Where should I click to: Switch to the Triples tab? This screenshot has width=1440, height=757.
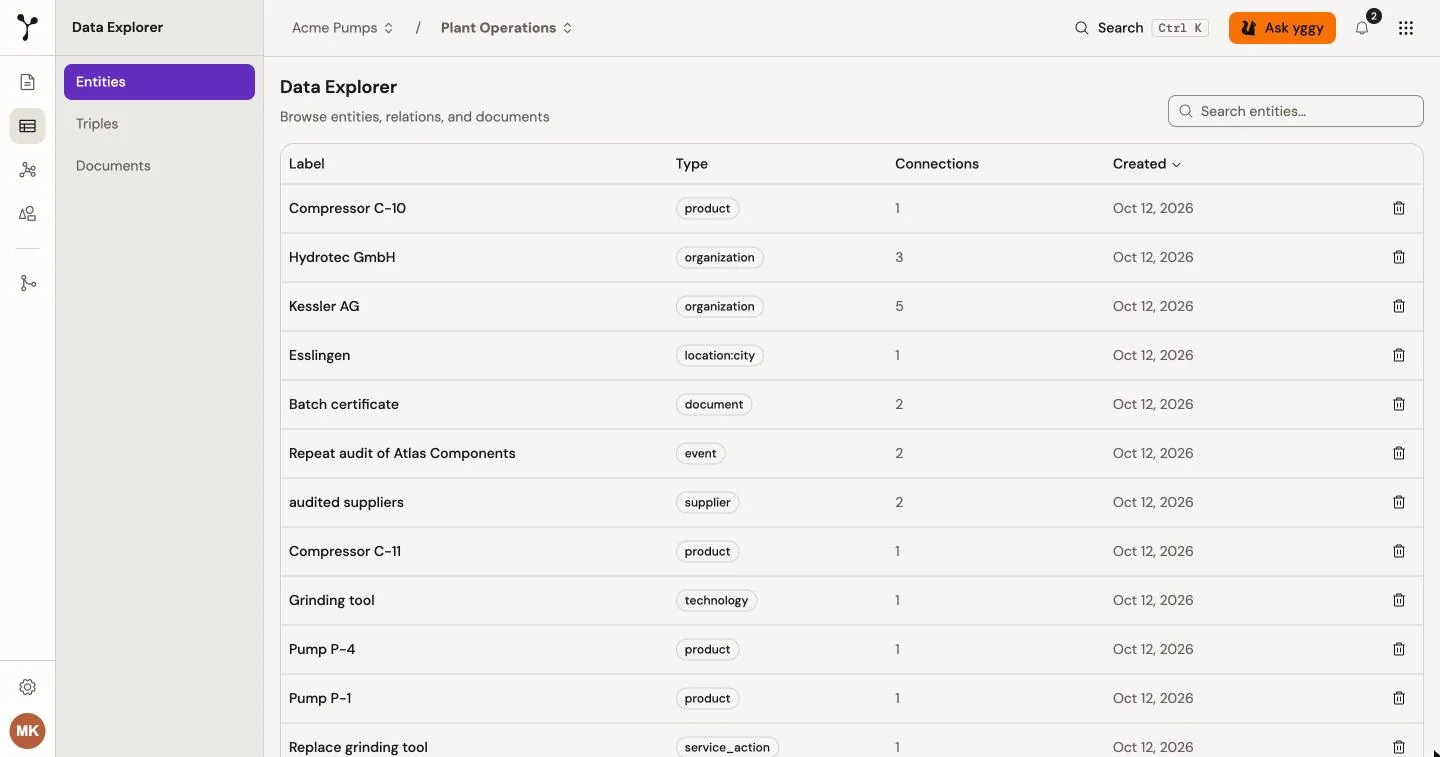point(159,124)
